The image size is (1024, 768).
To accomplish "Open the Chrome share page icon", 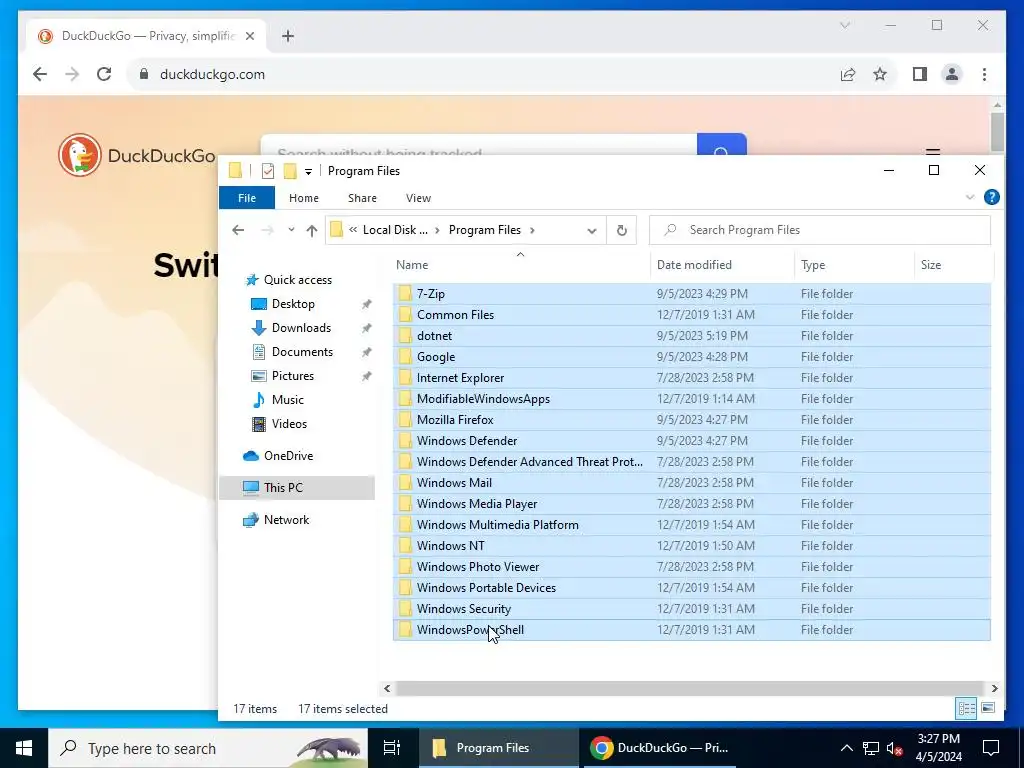I will pyautogui.click(x=848, y=74).
